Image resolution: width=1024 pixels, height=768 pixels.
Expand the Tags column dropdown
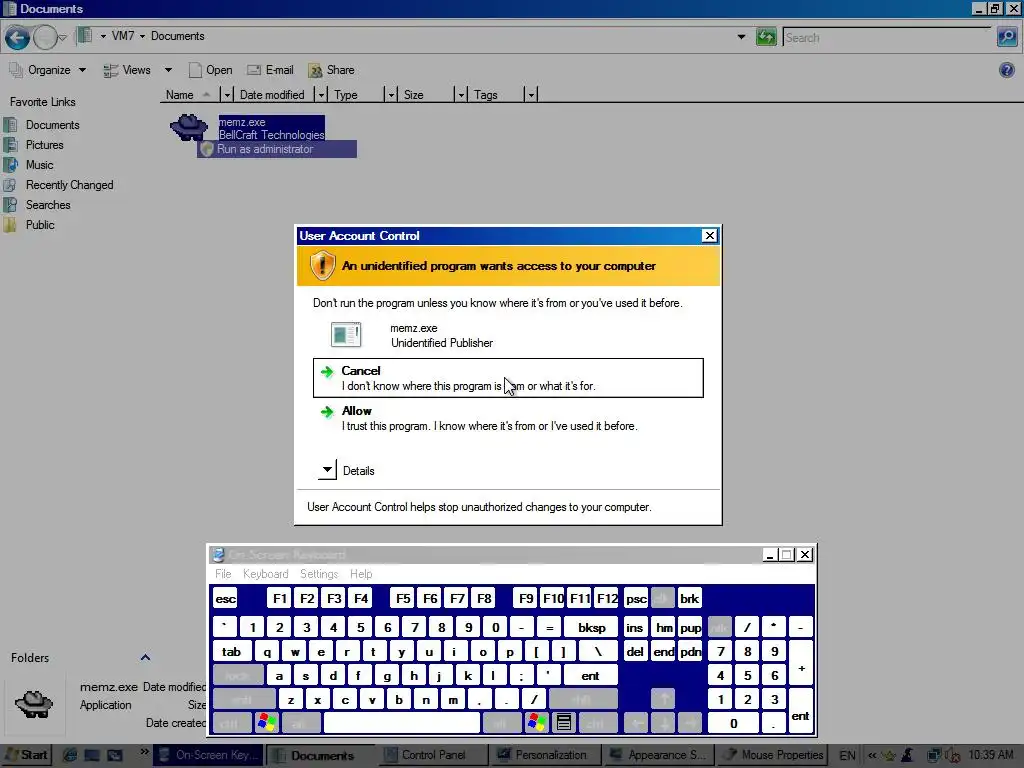[530, 95]
